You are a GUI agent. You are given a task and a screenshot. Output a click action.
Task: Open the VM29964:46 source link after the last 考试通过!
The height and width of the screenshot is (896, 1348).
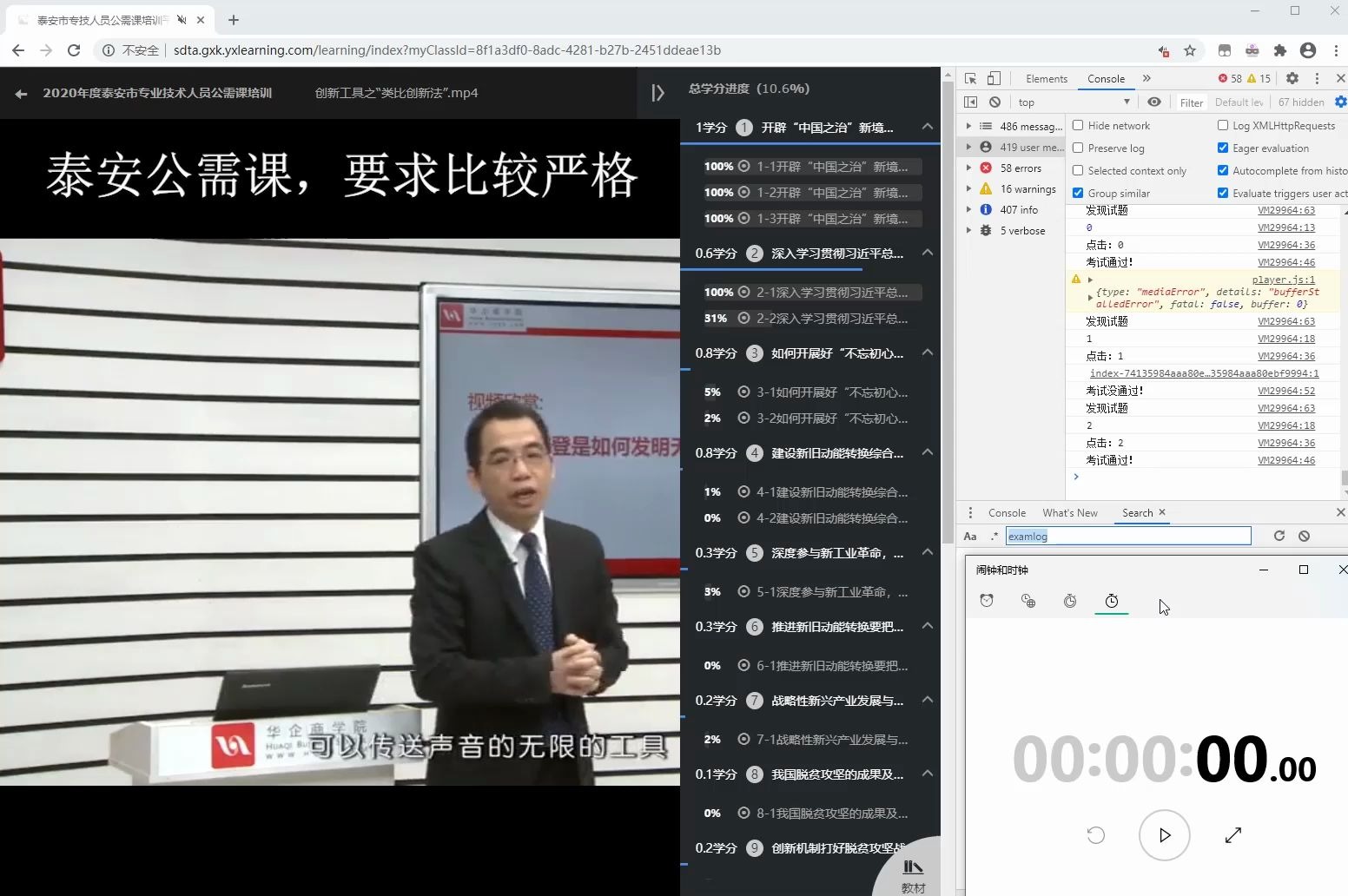[1286, 460]
